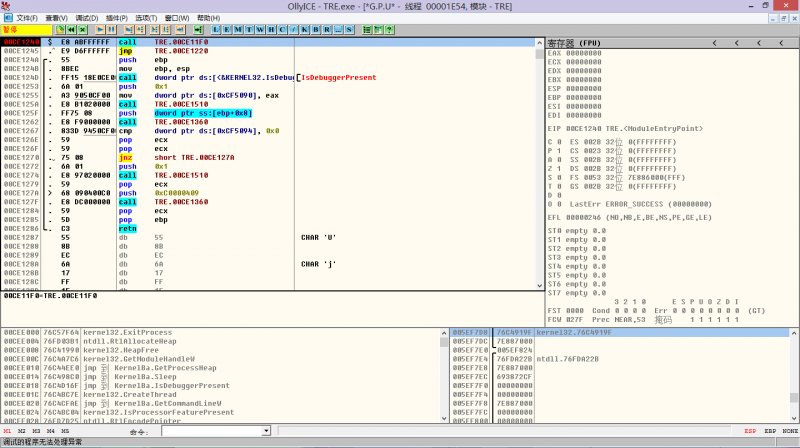Open the 文件(F) menu
The image size is (800, 448).
pyautogui.click(x=26, y=18)
